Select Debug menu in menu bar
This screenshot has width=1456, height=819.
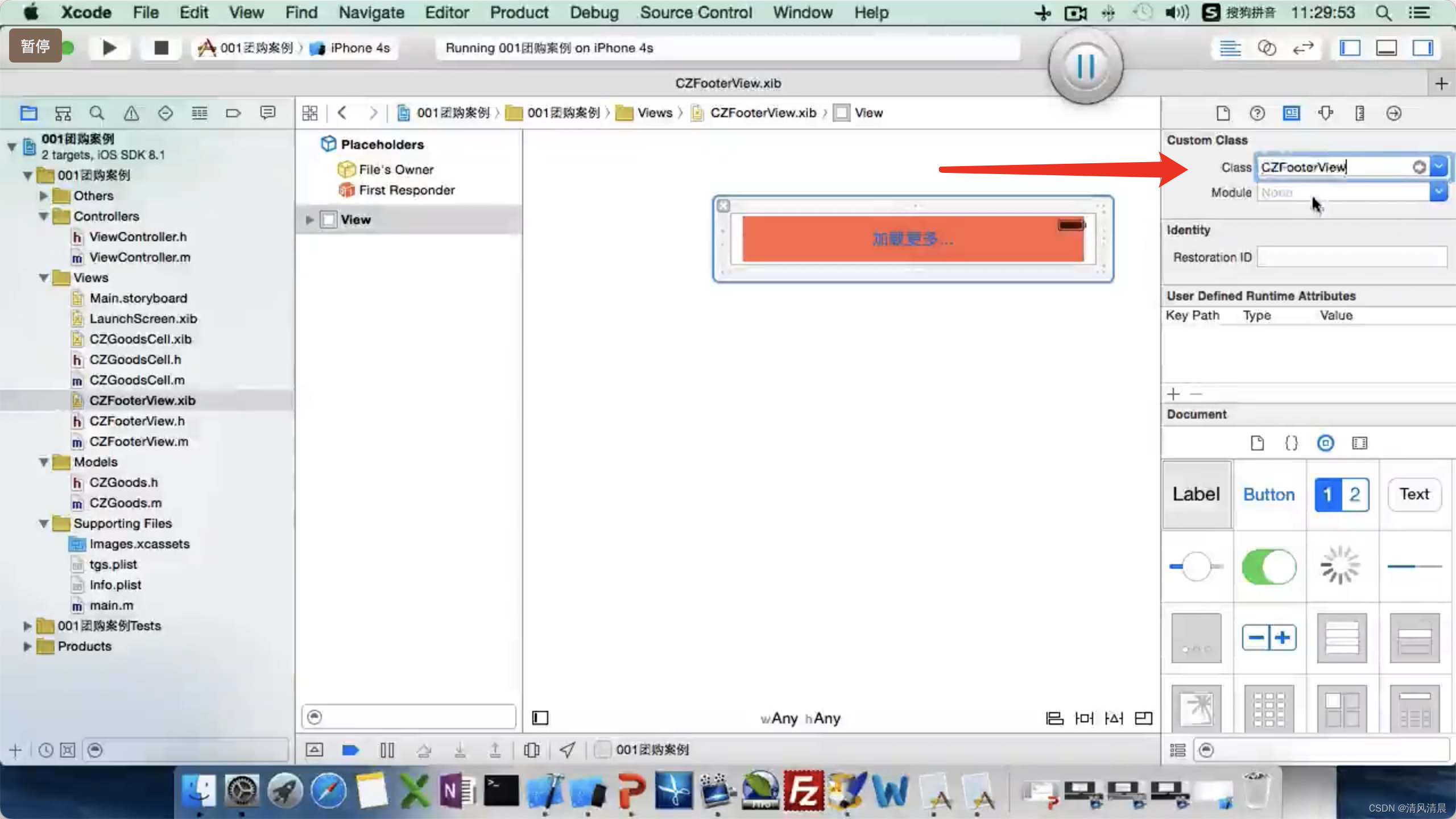594,12
